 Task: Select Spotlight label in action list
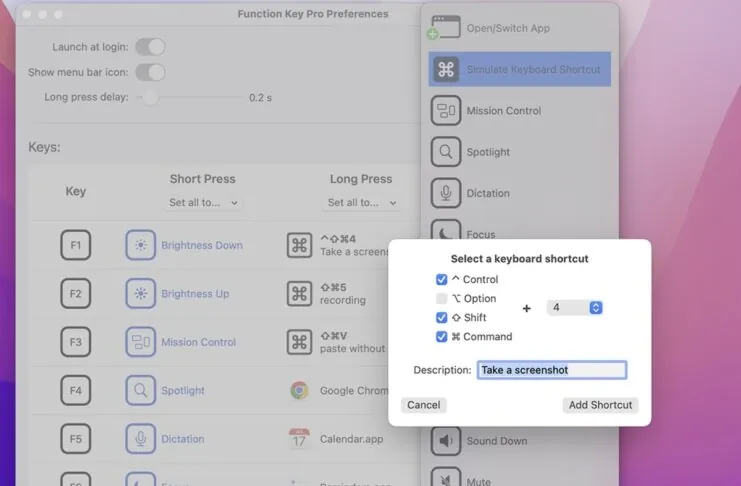coord(488,152)
